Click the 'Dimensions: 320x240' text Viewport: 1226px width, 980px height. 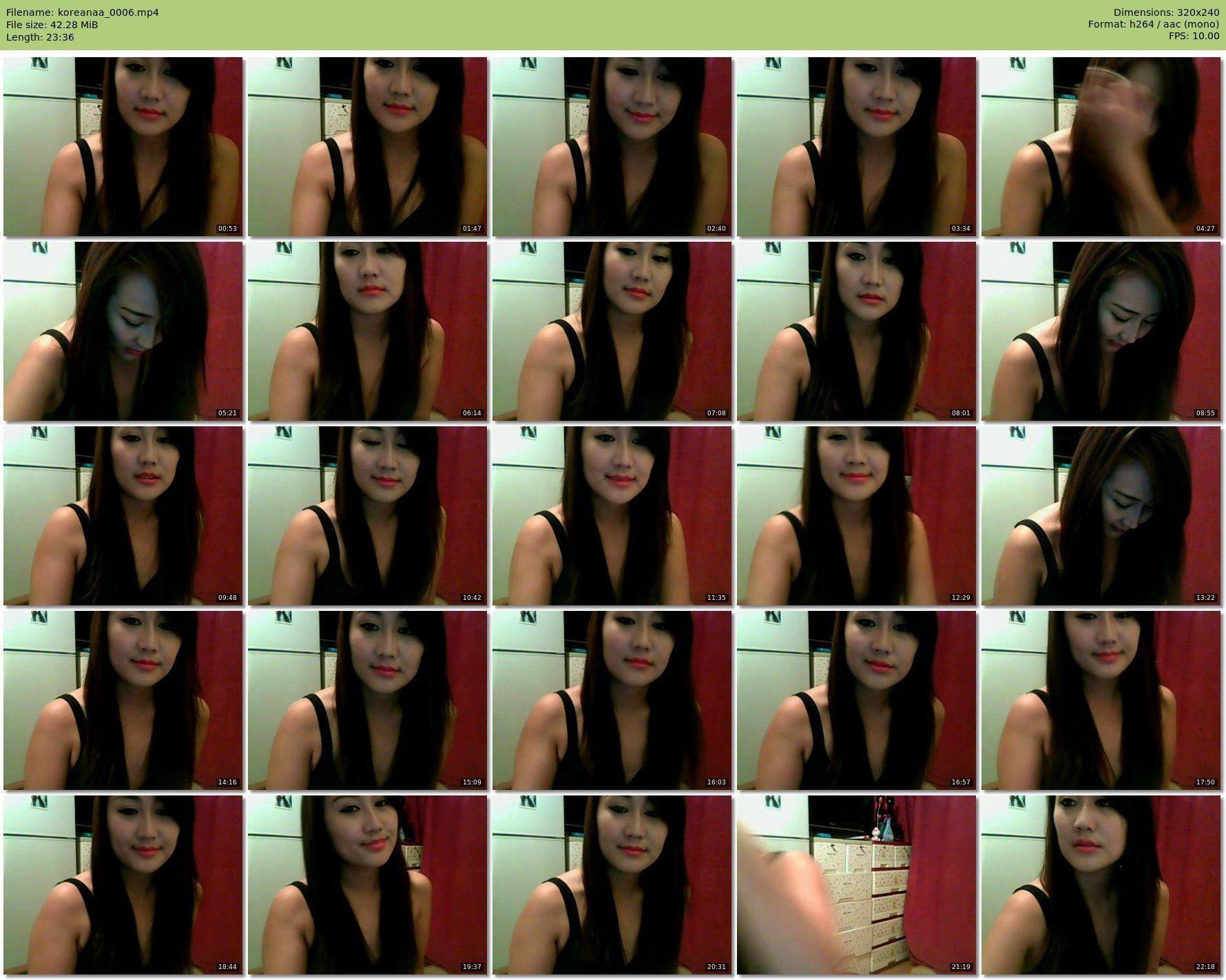pyautogui.click(x=1166, y=12)
